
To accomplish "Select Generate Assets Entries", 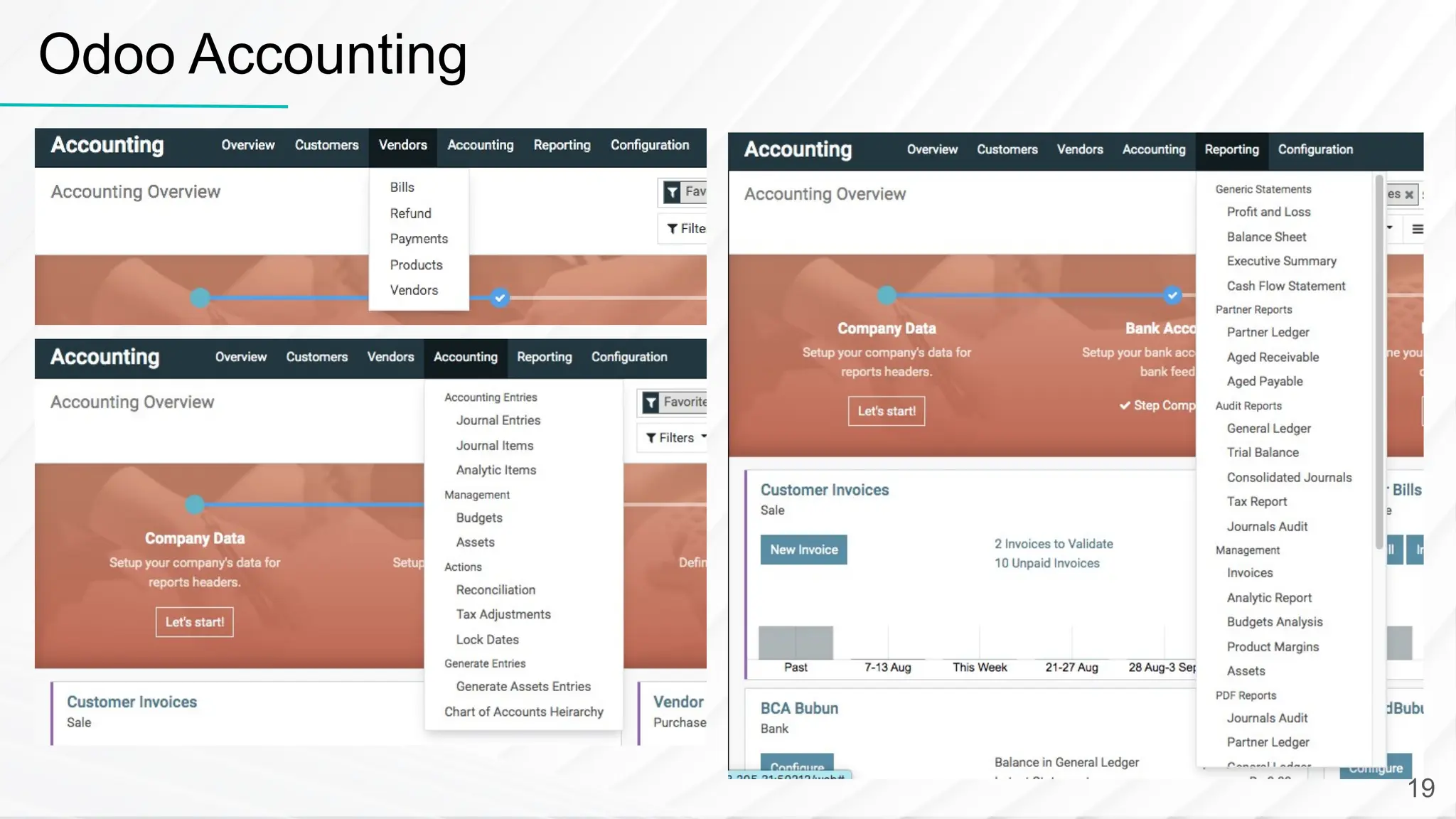I will click(523, 686).
